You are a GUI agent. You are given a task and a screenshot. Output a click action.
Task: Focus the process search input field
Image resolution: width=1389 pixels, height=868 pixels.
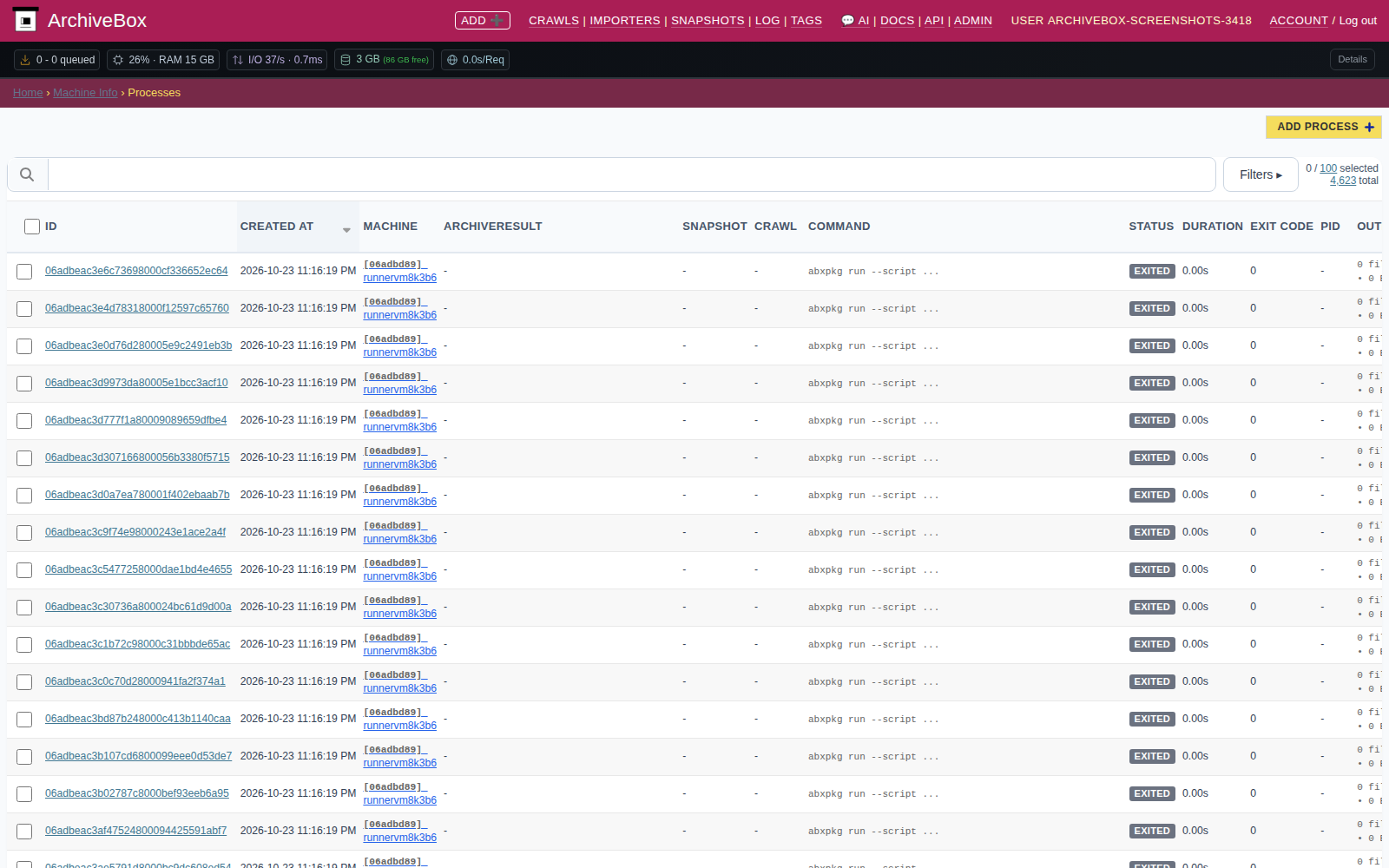631,174
